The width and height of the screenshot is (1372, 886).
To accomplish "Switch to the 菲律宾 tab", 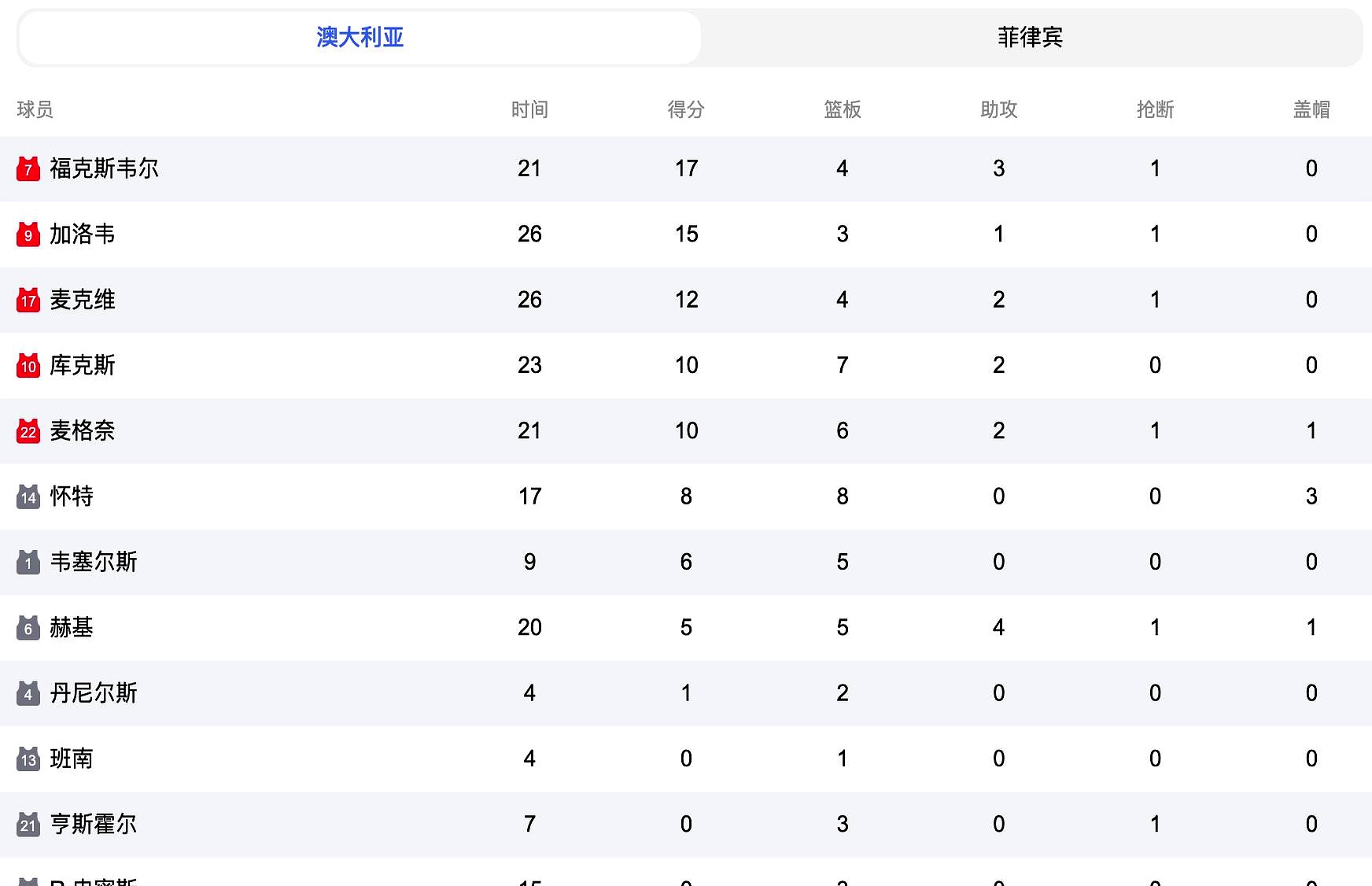I will tap(1031, 37).
